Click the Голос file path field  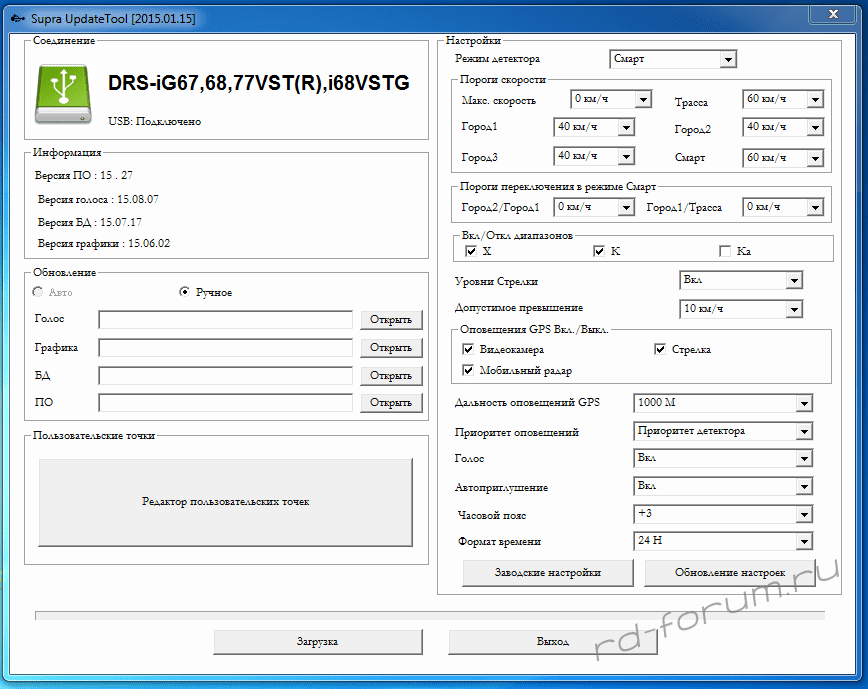point(225,319)
